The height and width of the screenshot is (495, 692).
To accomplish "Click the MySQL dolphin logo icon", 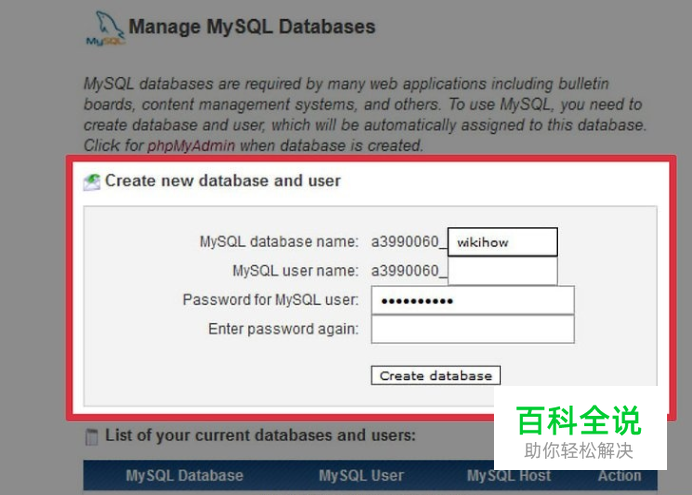I will pyautogui.click(x=106, y=29).
